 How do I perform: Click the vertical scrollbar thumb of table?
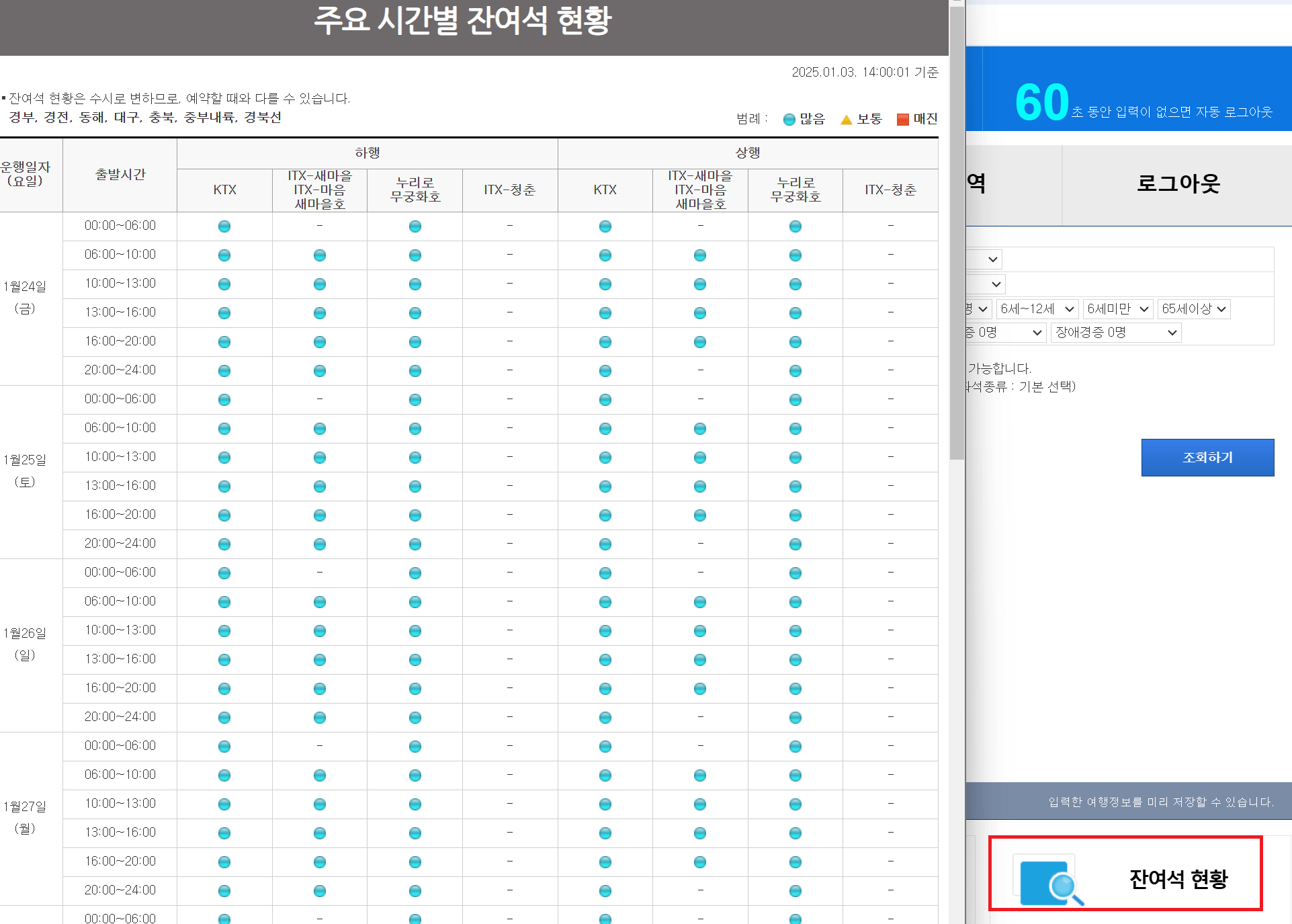click(x=957, y=232)
